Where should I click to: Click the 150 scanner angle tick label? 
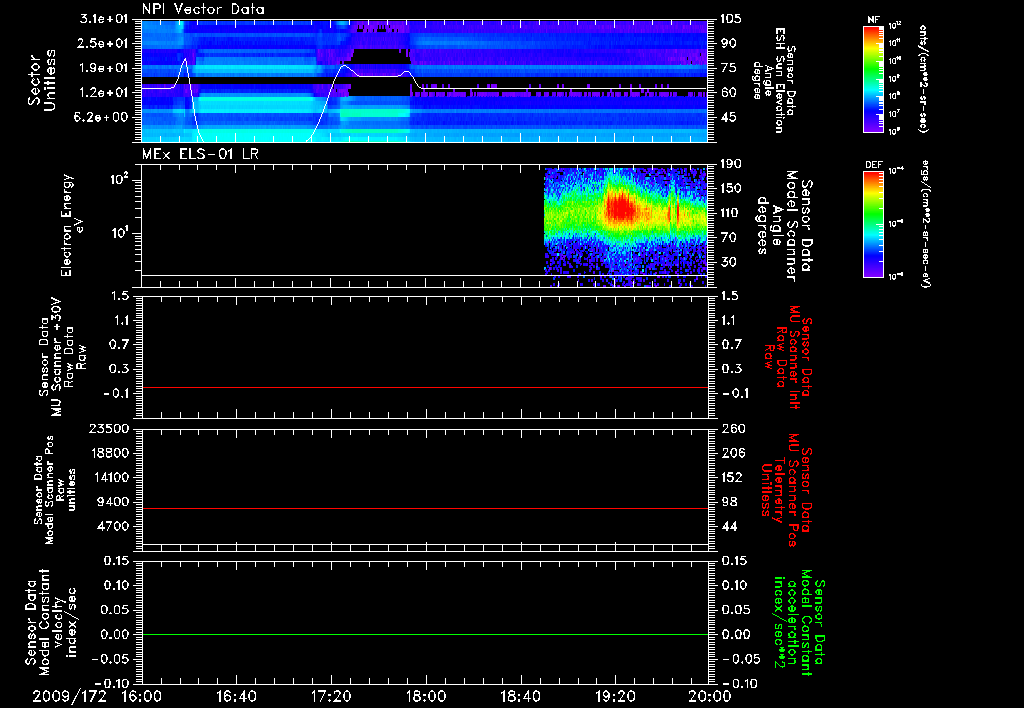coord(731,189)
